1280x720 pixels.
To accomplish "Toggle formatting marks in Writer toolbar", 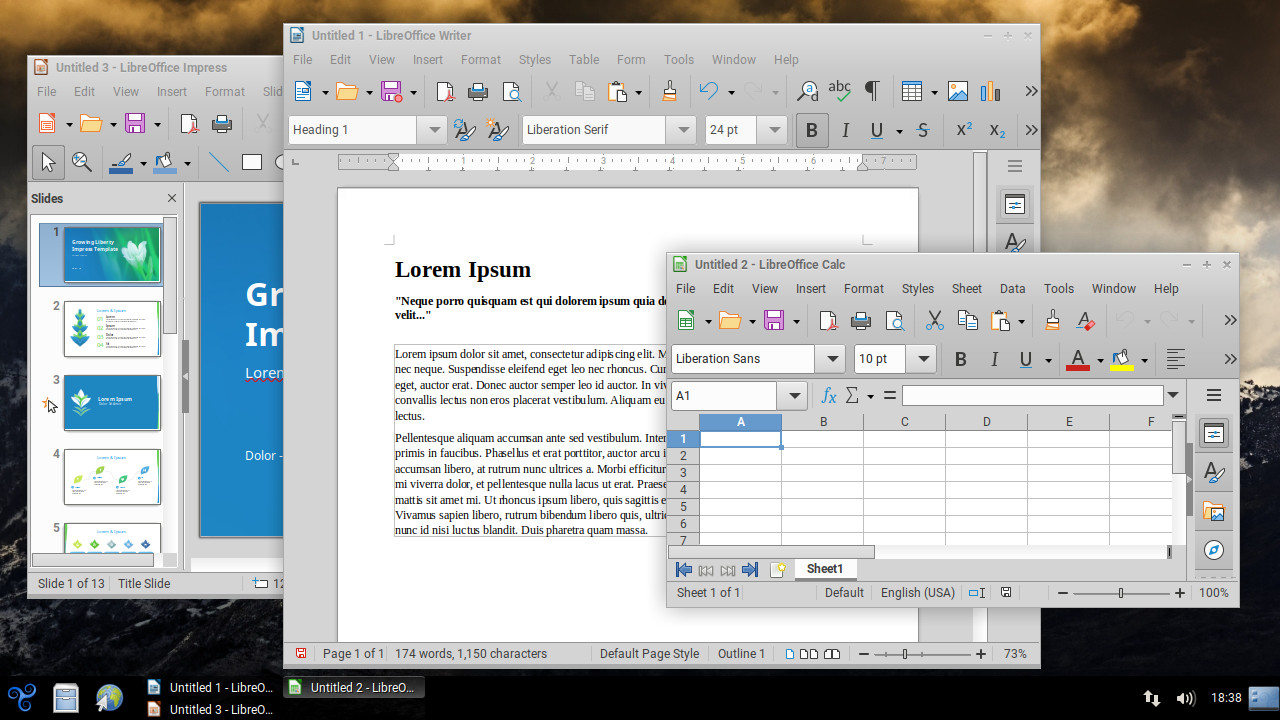I will pos(872,91).
